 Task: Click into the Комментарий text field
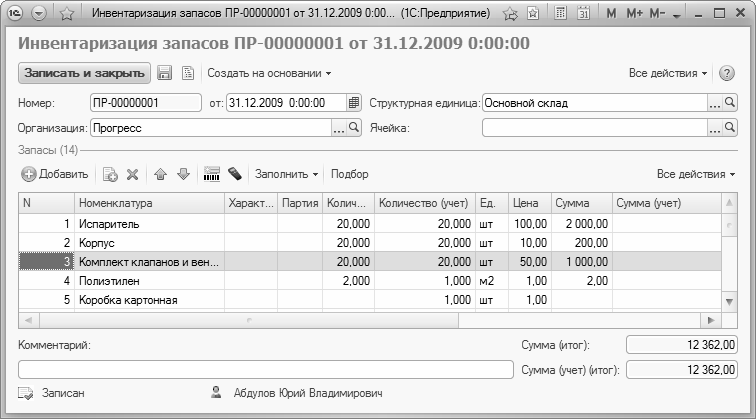coord(260,369)
